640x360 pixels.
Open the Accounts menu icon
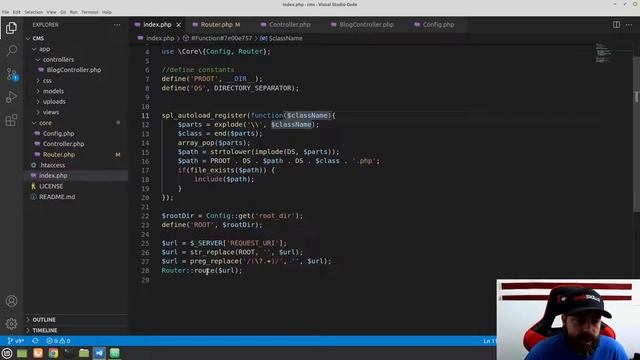tap(11, 301)
